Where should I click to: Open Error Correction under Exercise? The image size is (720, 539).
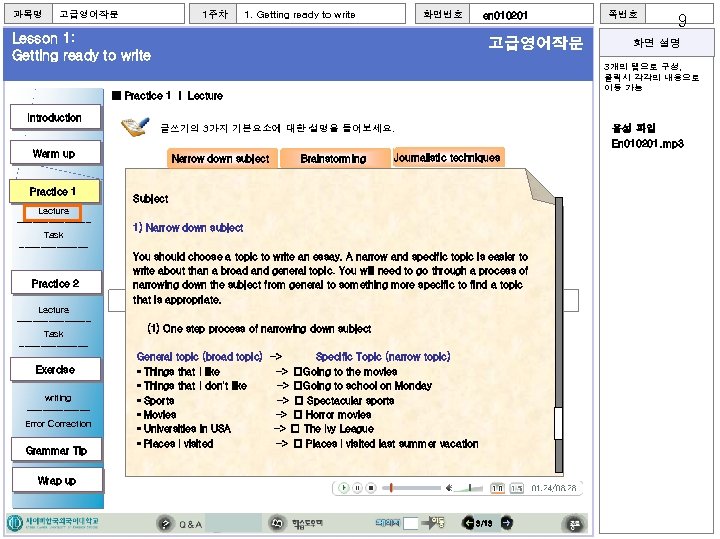coord(58,423)
